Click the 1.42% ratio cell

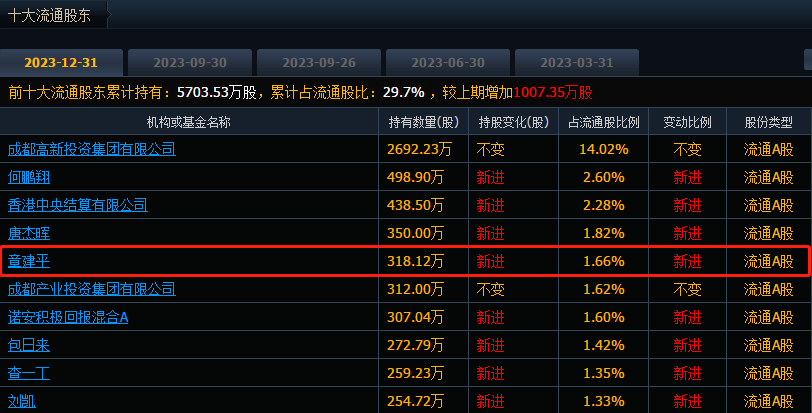(604, 345)
